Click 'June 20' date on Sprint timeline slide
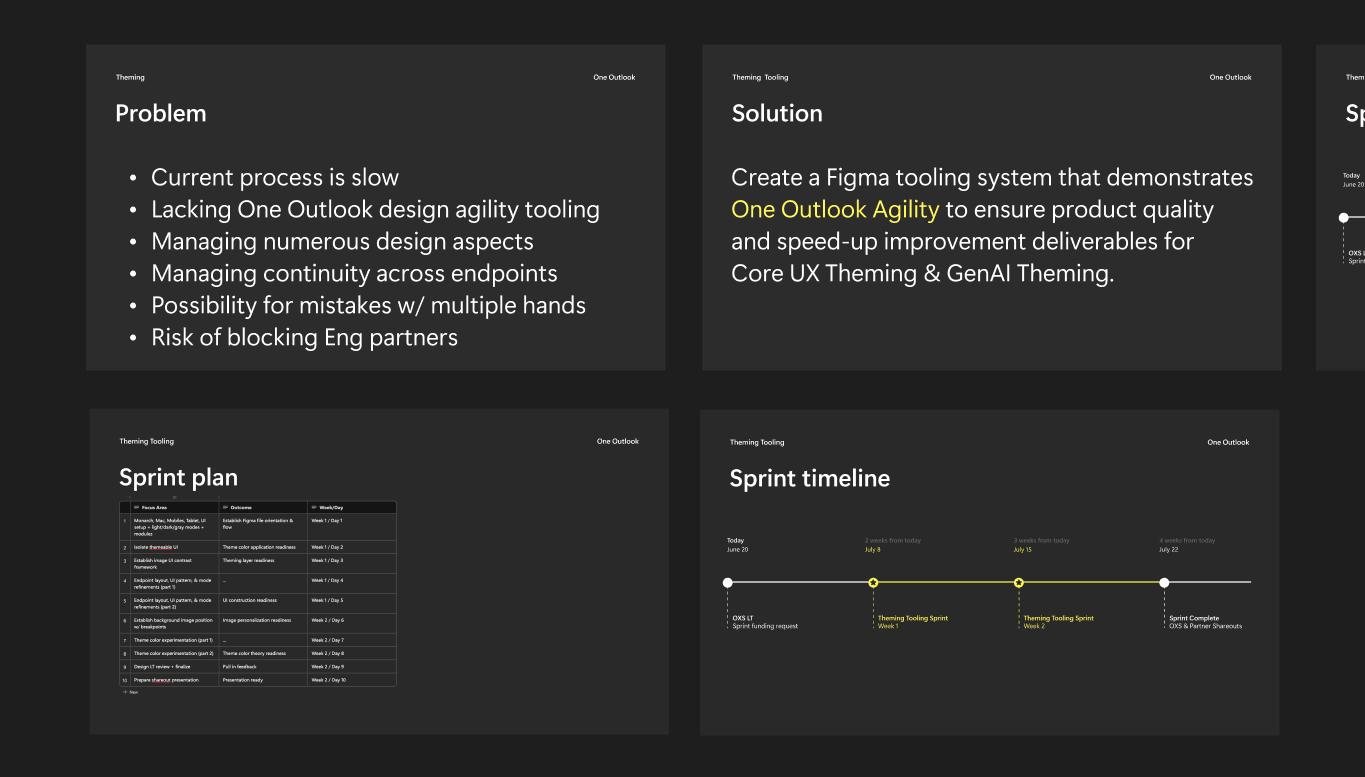Image resolution: width=1365 pixels, height=777 pixels. pyautogui.click(x=738, y=550)
